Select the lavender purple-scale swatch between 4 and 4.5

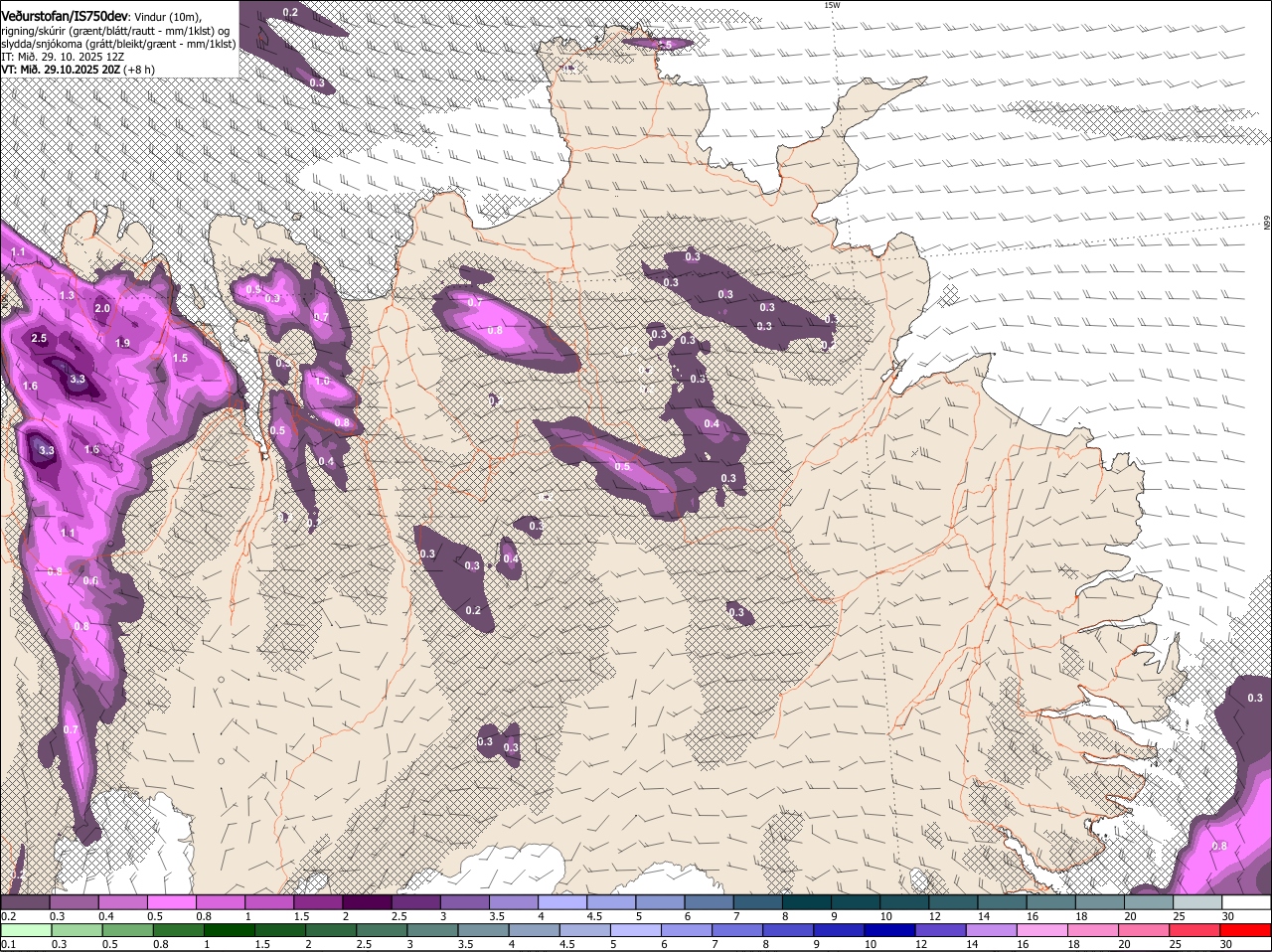pos(562,902)
